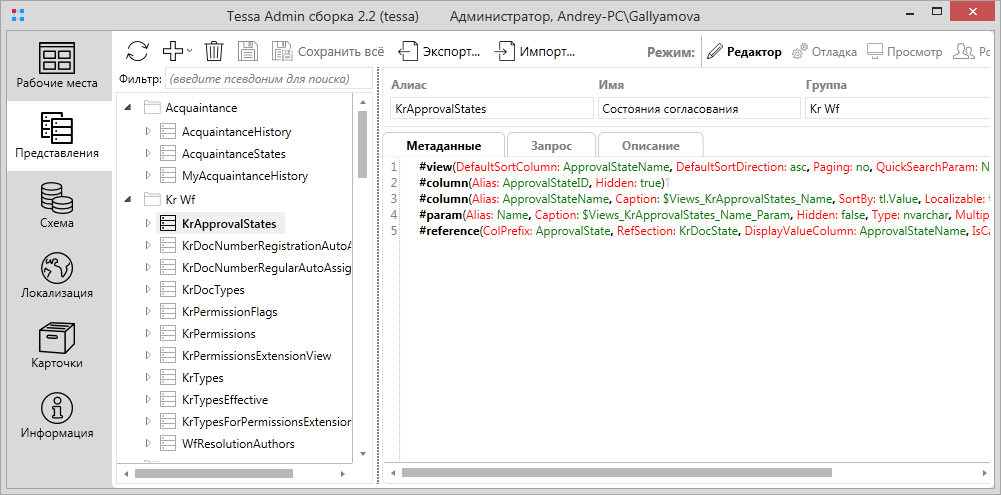The width and height of the screenshot is (1001, 495).
Task: Switch mode to Редактор
Action: pos(745,51)
